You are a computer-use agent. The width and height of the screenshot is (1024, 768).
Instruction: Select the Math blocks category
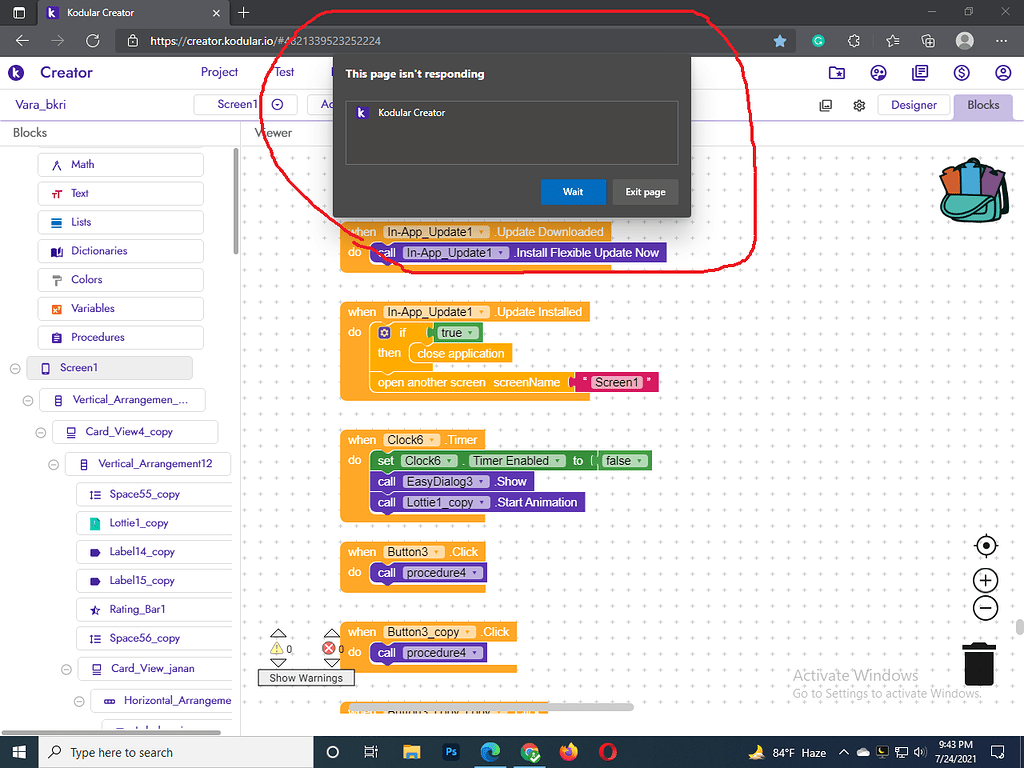[x=121, y=165]
